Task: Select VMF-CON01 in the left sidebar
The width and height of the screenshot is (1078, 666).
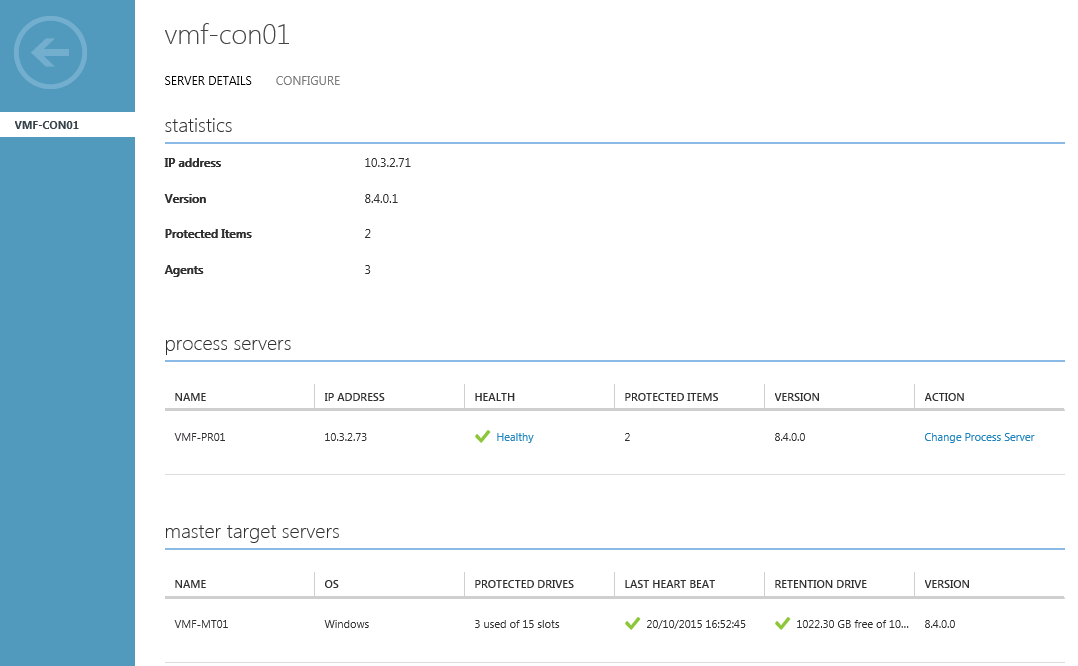Action: [47, 125]
